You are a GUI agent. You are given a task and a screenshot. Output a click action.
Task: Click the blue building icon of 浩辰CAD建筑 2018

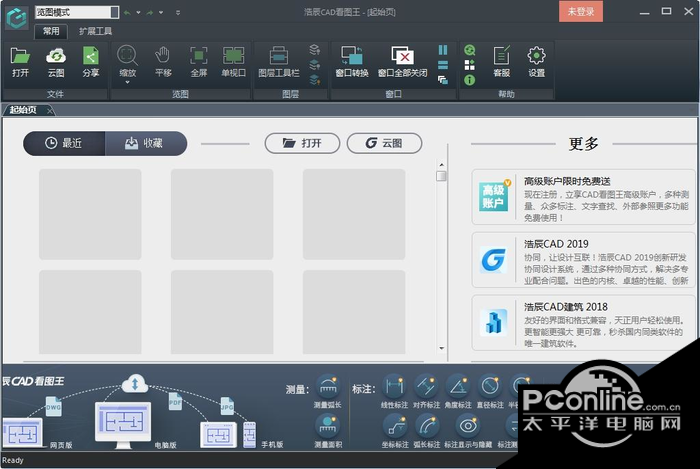(493, 322)
